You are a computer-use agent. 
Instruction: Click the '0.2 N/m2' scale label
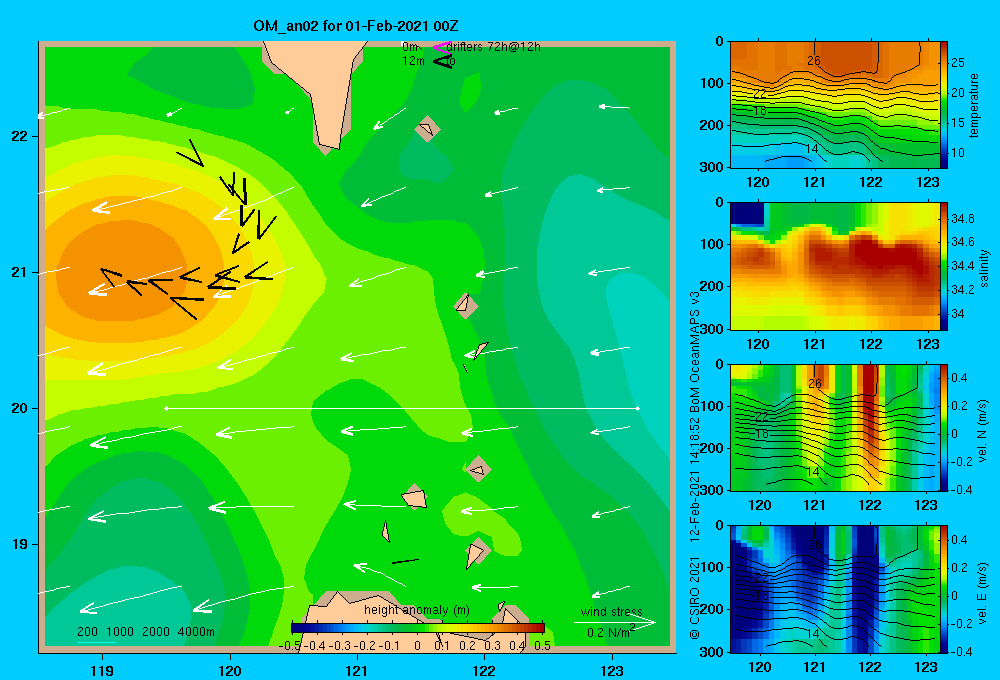[x=611, y=632]
